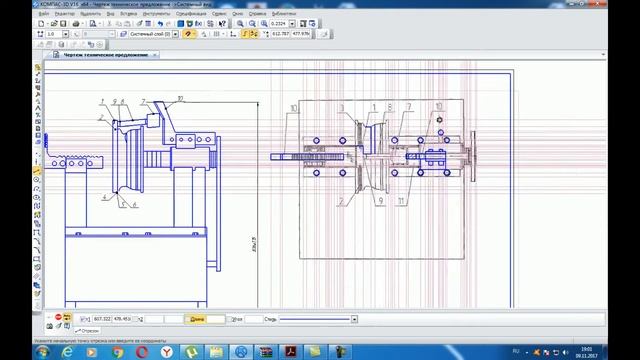
Task: Click the red Stop command button
Action: pos(58,317)
